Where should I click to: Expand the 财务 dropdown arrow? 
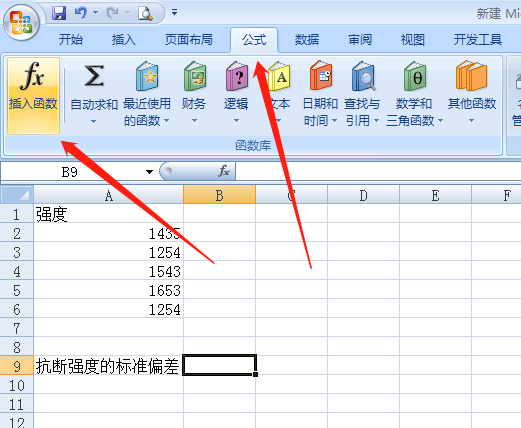pos(194,121)
